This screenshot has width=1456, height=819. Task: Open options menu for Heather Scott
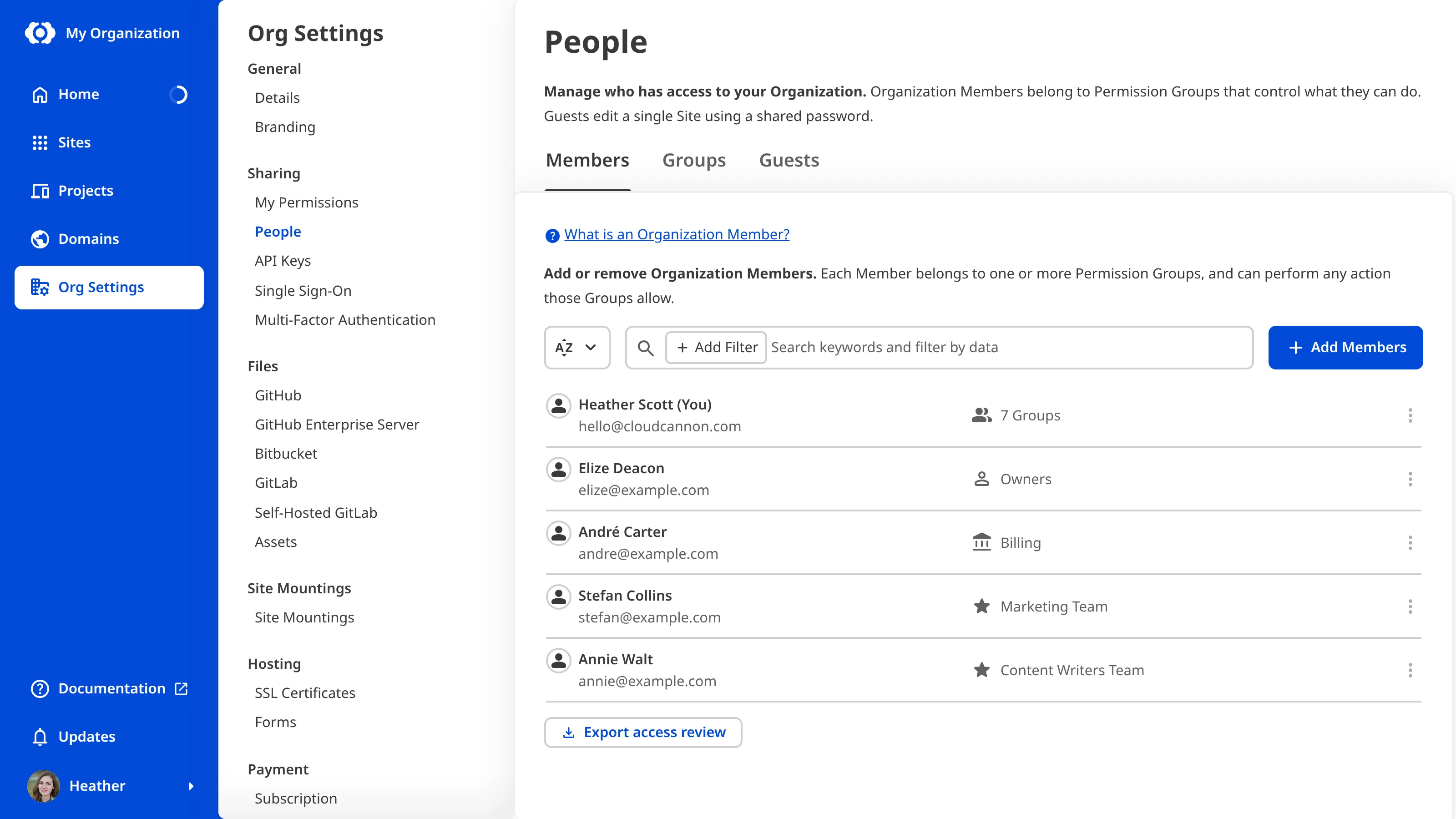pos(1410,415)
